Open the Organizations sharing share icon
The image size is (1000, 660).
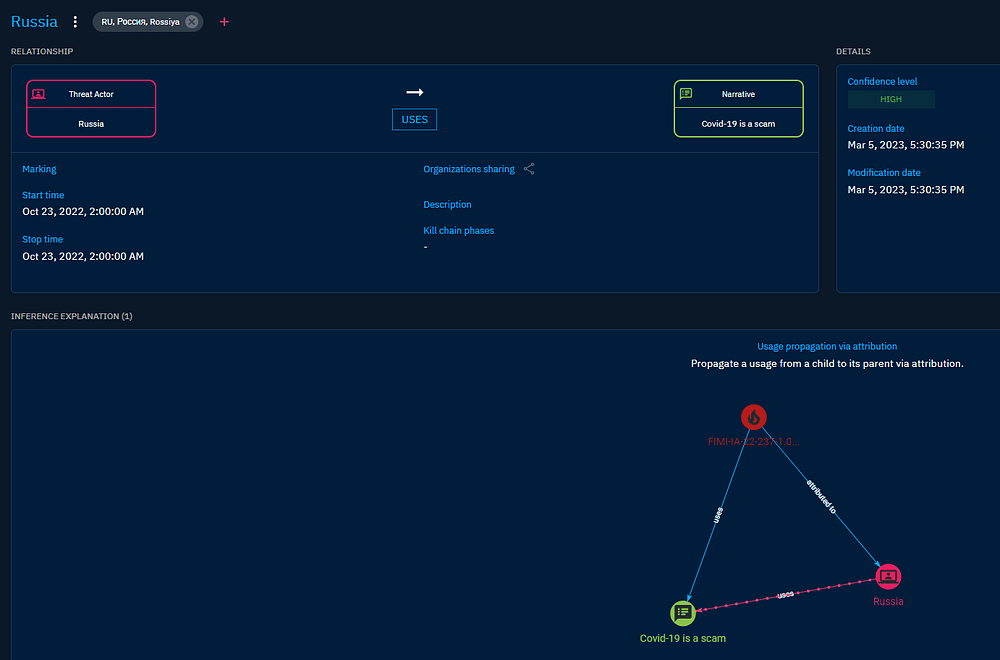[529, 169]
